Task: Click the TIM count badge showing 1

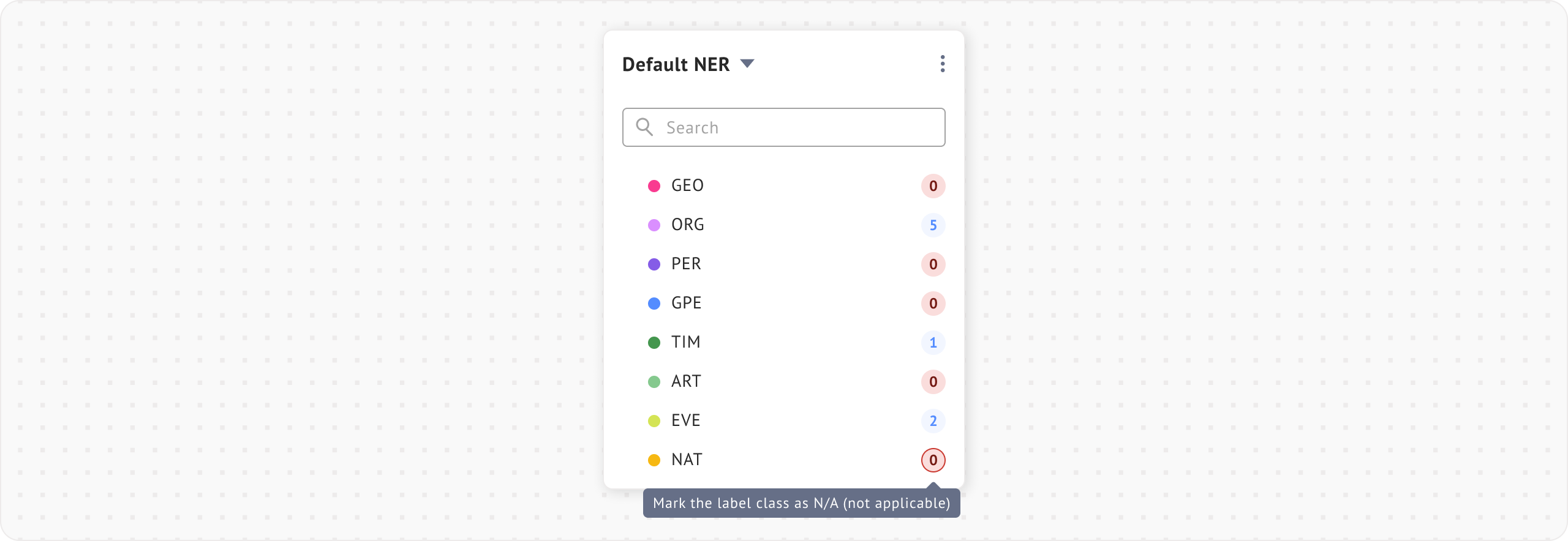Action: pos(933,343)
